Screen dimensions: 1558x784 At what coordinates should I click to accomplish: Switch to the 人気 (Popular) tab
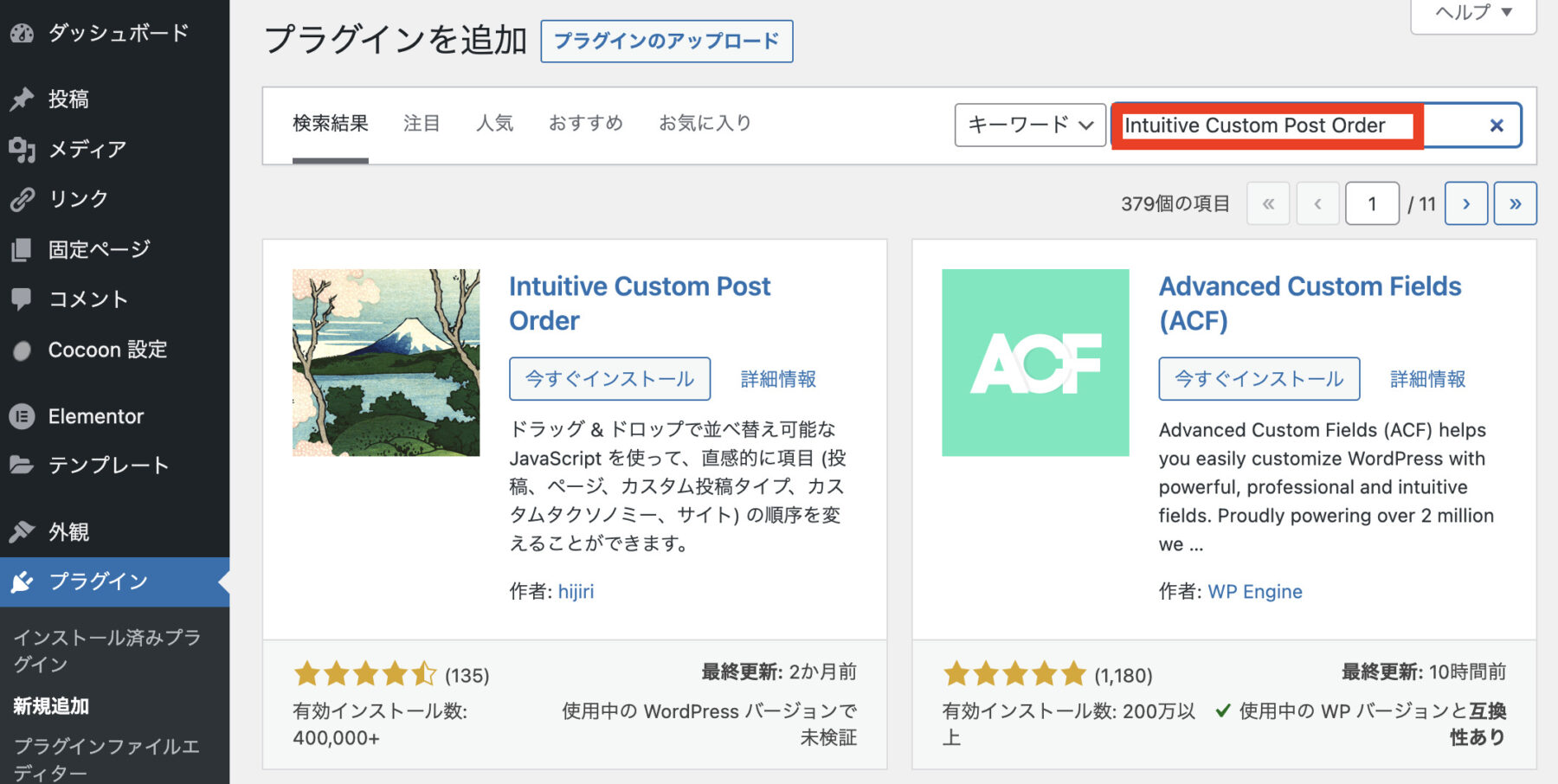[495, 123]
